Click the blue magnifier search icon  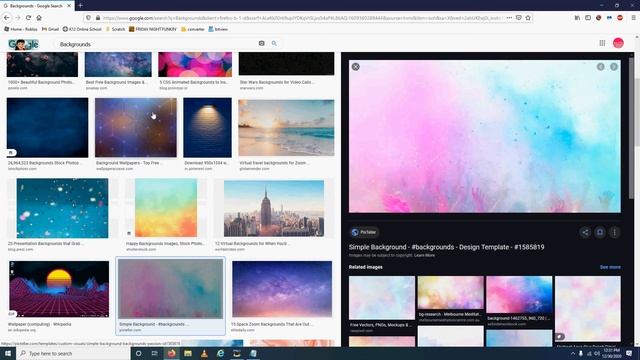tap(274, 43)
